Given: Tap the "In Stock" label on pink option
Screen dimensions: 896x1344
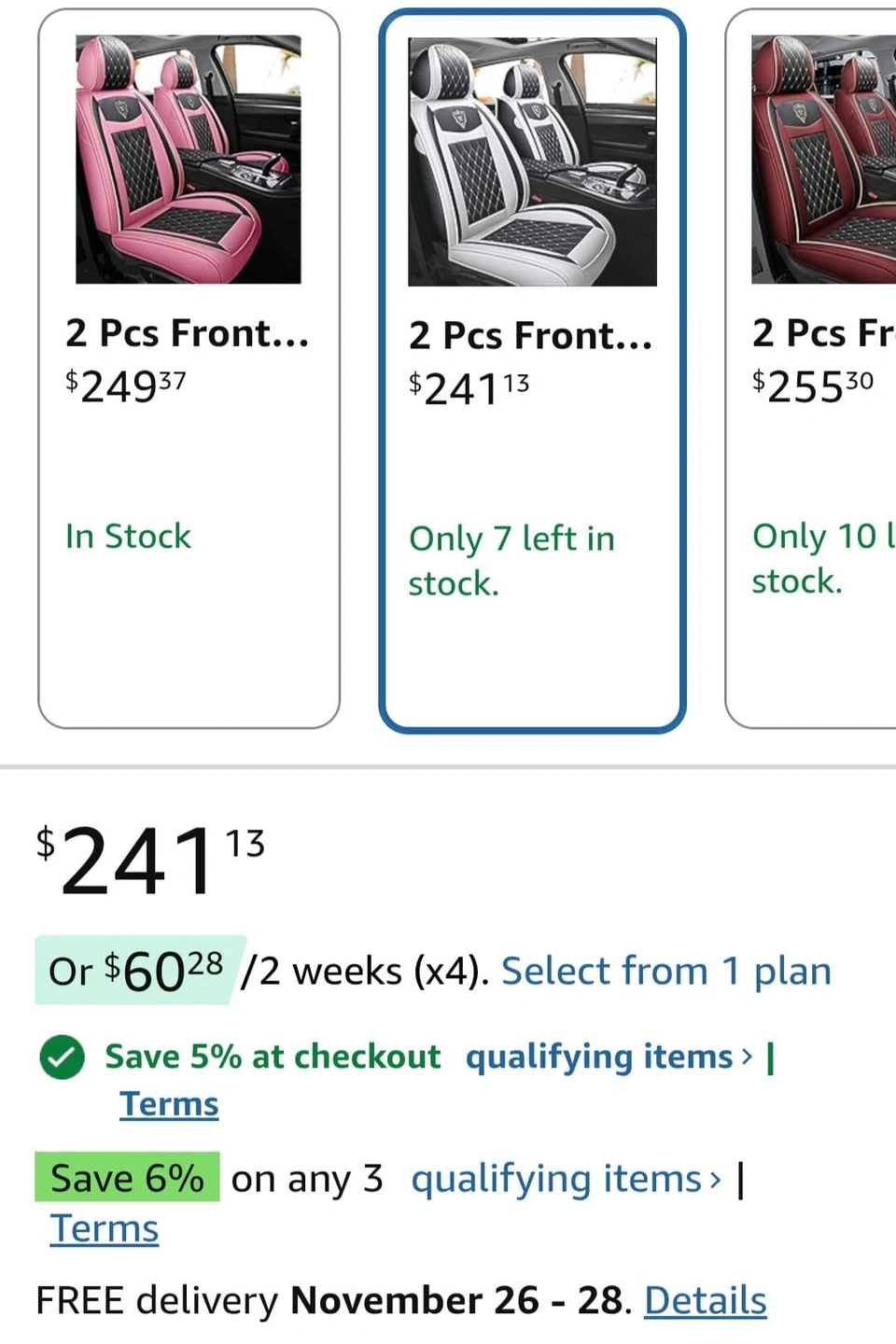Looking at the screenshot, I should 128,537.
